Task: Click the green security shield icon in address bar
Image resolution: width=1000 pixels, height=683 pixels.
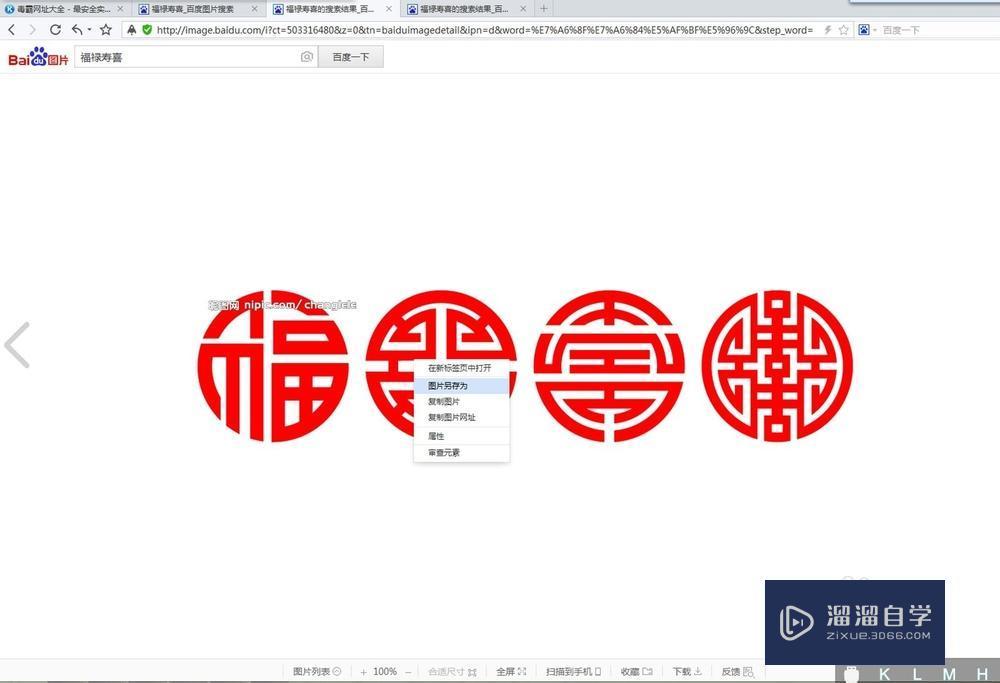Action: point(147,30)
